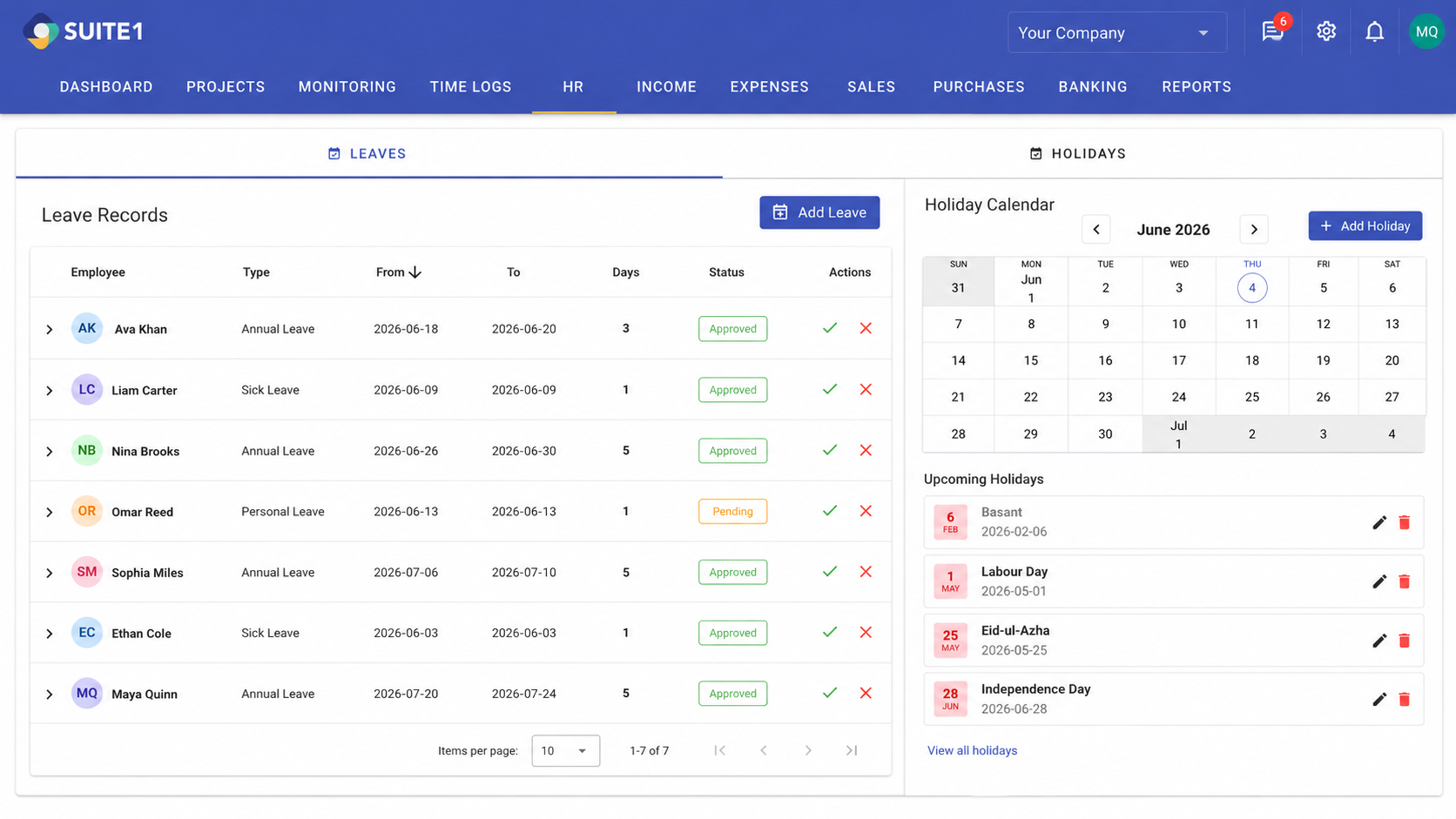Go to next month in Holiday Calendar
This screenshot has width=1456, height=819.
(x=1254, y=229)
